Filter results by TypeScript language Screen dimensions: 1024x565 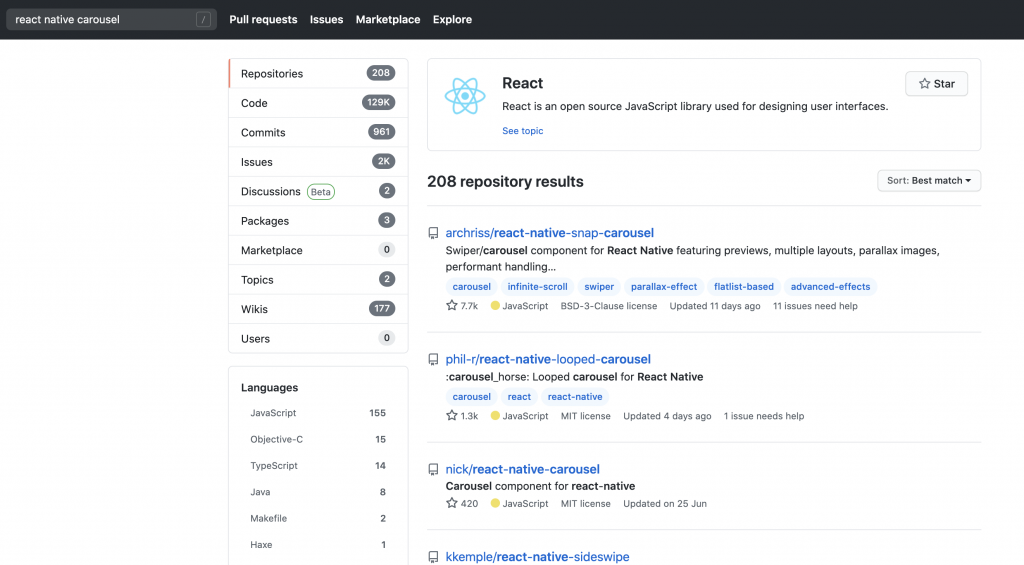(x=317, y=465)
